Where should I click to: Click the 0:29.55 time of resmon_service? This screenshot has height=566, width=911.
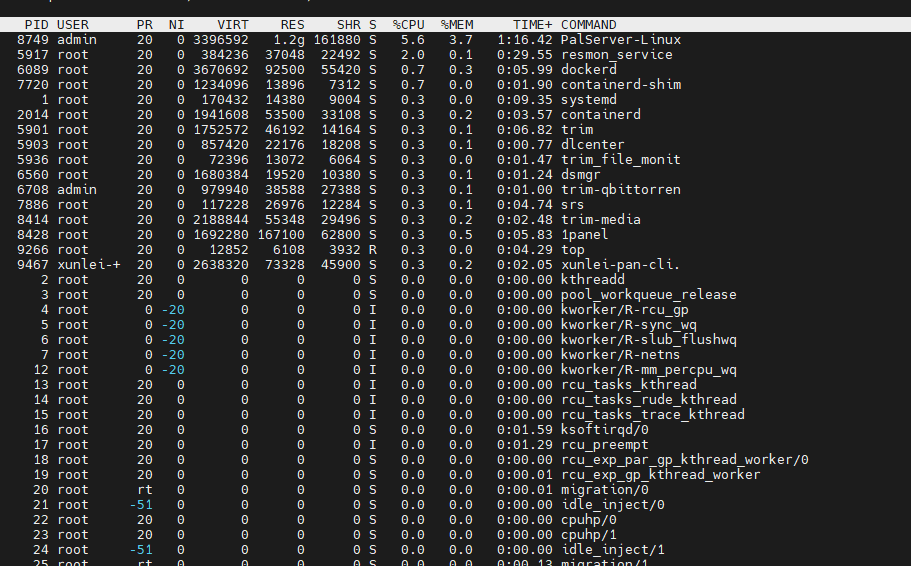click(x=525, y=55)
